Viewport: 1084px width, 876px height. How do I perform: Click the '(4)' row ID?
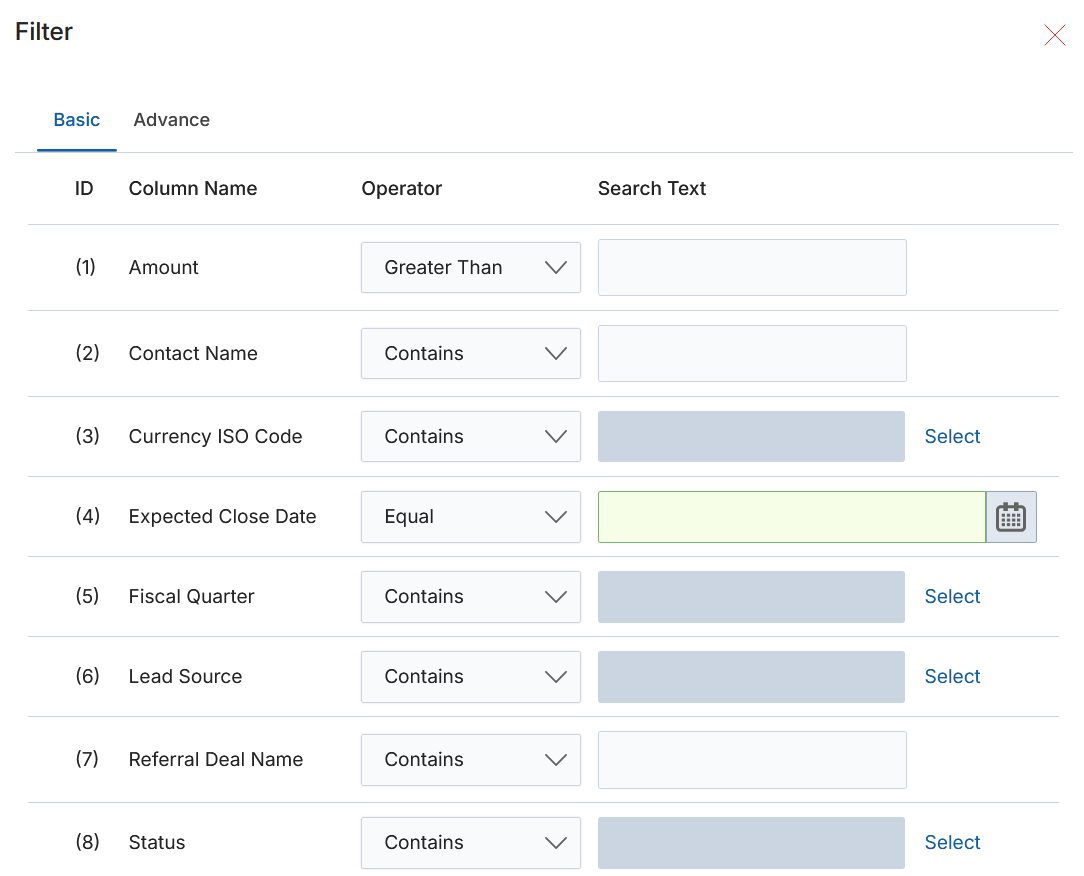pos(88,516)
